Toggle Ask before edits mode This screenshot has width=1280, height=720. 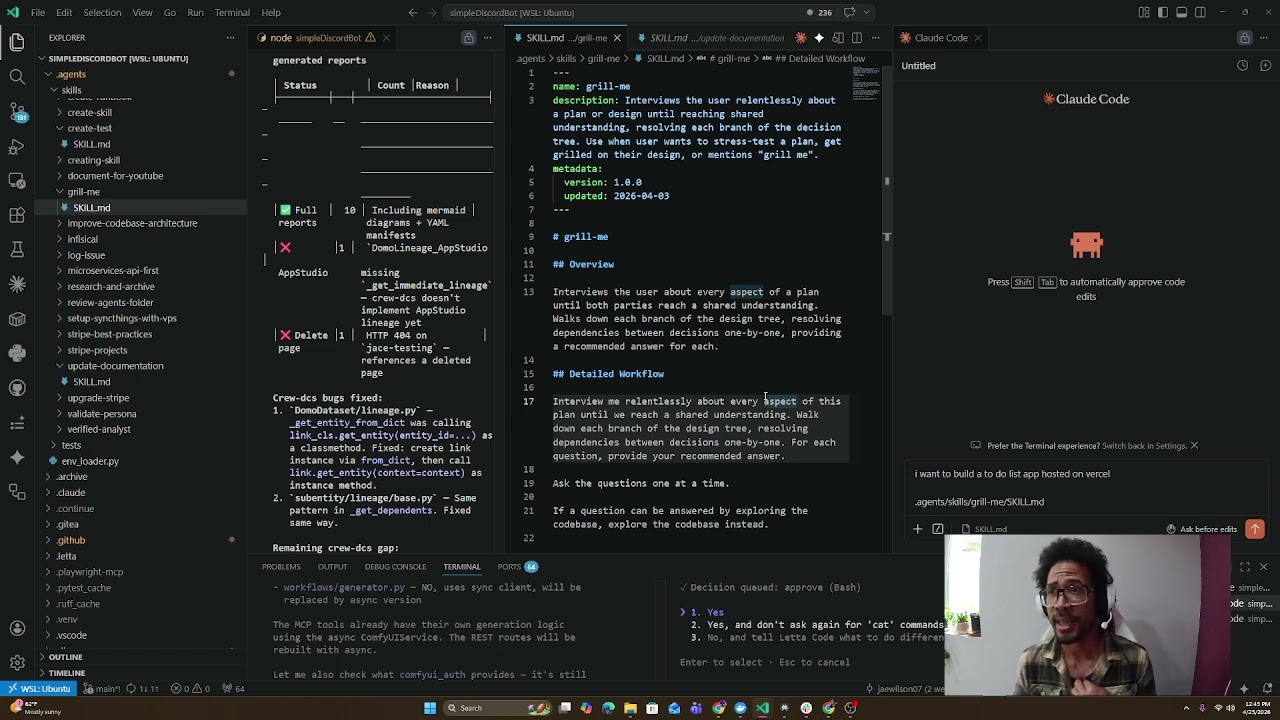[1201, 529]
